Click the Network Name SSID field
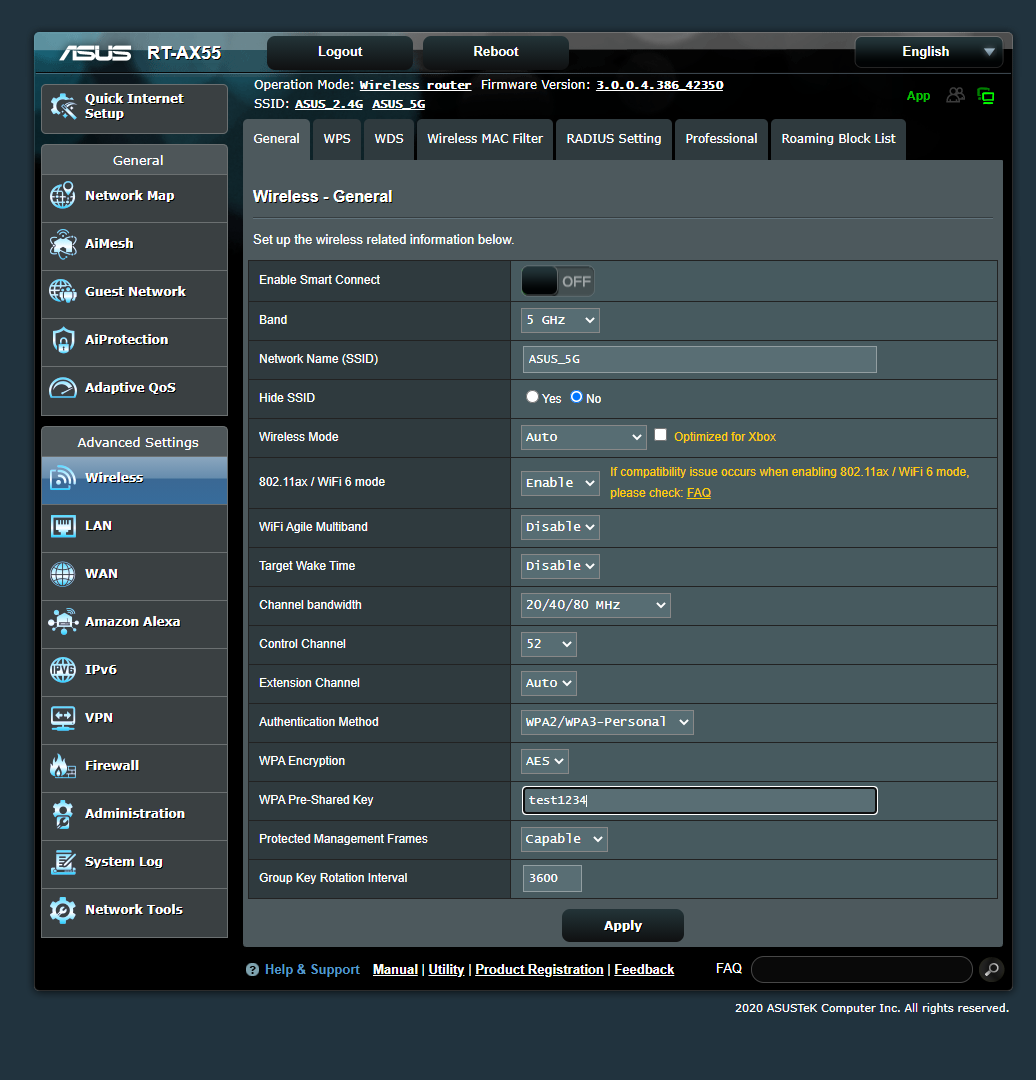Viewport: 1036px width, 1080px height. [x=699, y=360]
